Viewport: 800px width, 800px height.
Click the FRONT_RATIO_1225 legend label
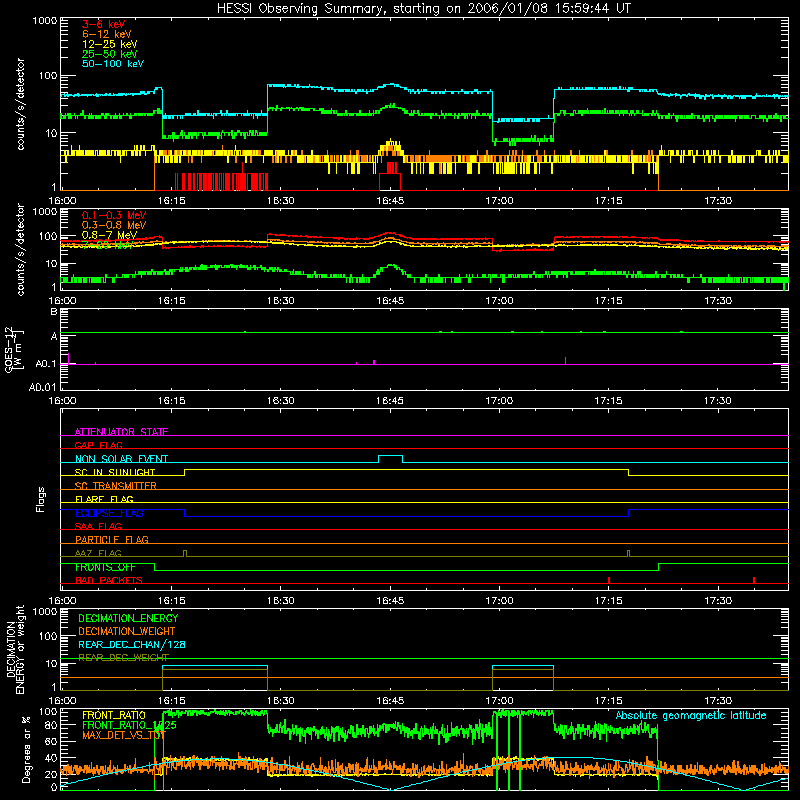point(129,725)
